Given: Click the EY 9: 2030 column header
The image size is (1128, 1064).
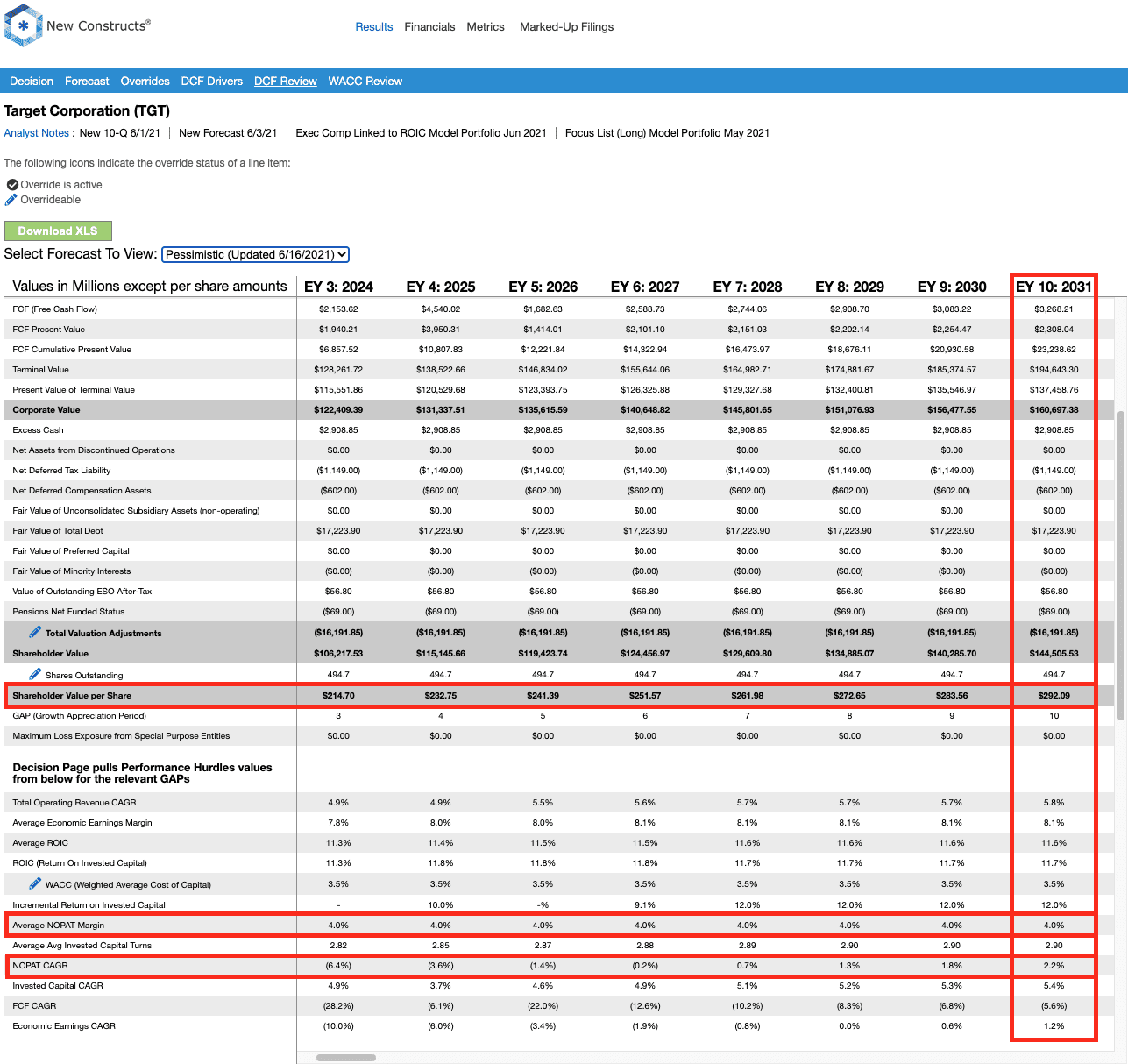Looking at the screenshot, I should click(x=952, y=287).
